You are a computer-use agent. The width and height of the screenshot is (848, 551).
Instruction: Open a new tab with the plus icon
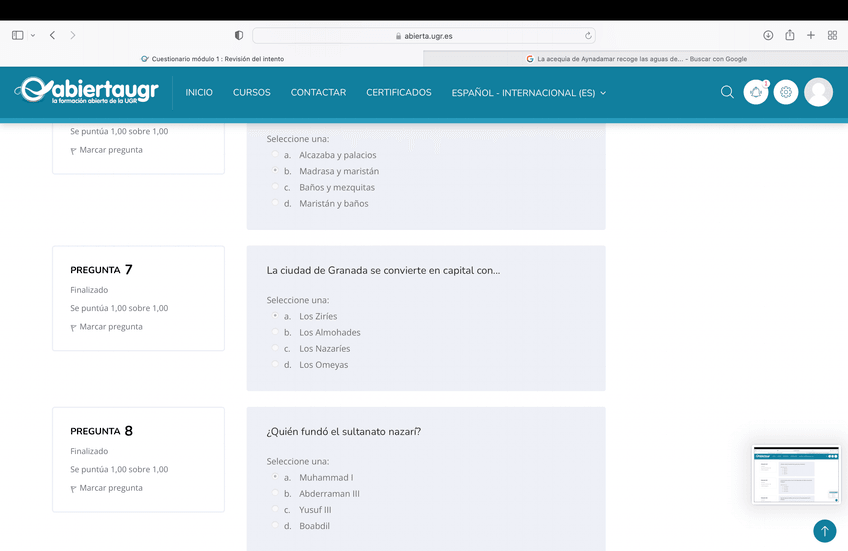coord(811,35)
